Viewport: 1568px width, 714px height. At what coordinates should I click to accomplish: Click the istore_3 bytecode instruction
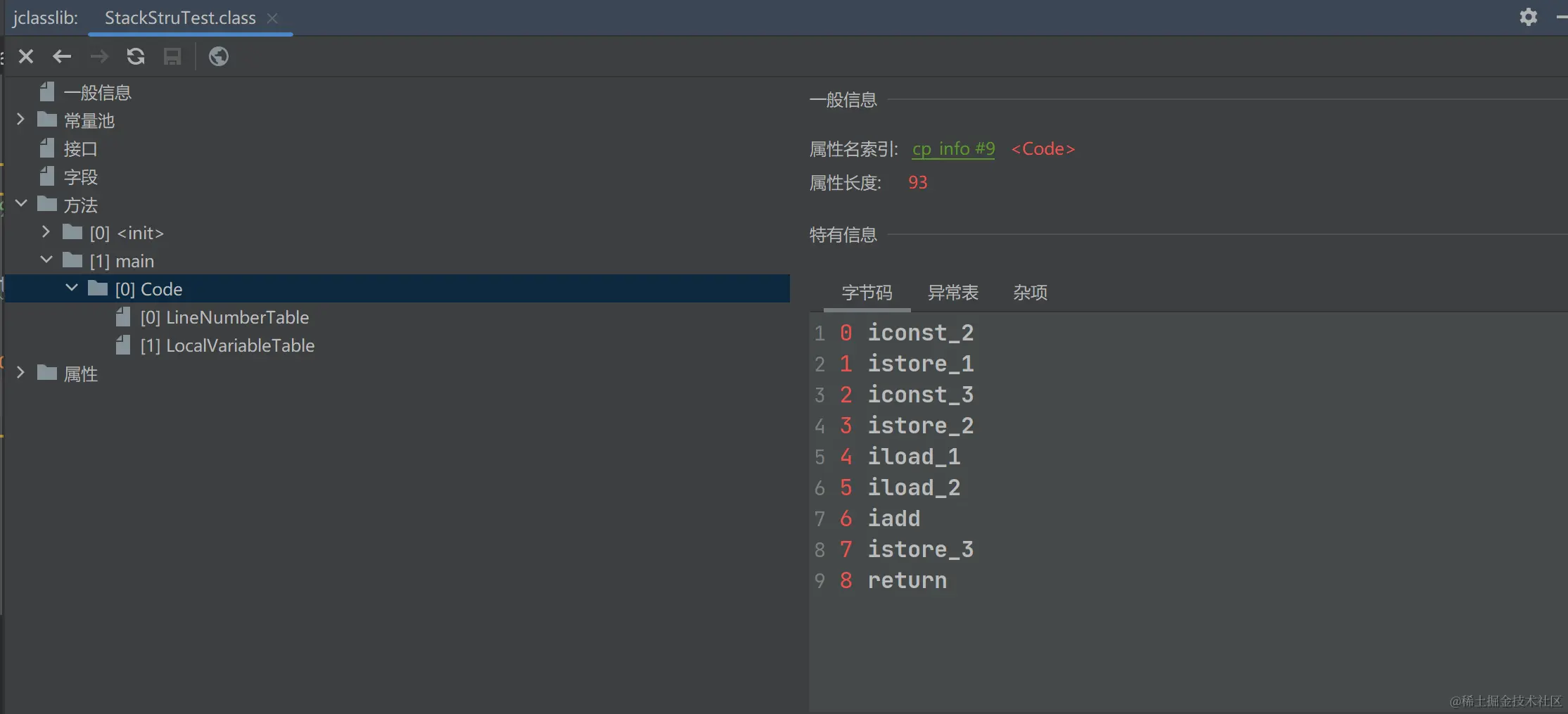920,549
